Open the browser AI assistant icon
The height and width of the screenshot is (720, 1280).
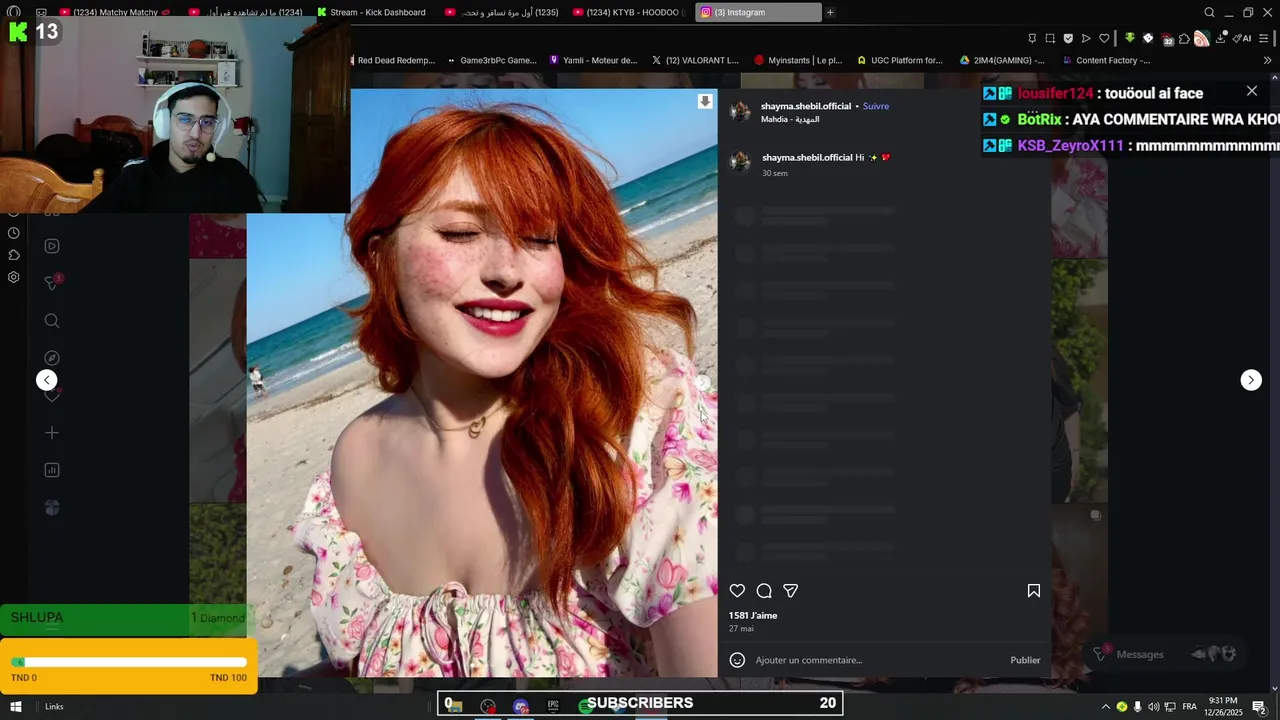click(1243, 38)
